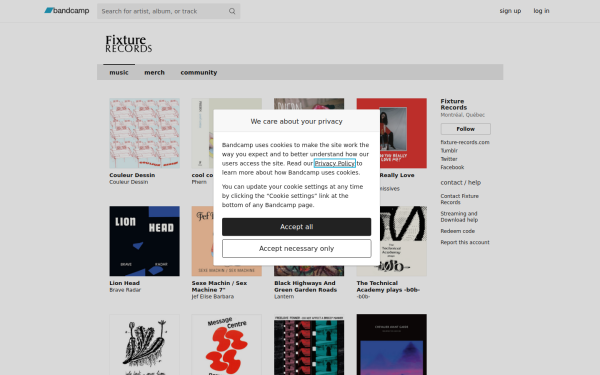Image resolution: width=600 pixels, height=375 pixels.
Task: Click the Redeem code link
Action: [x=457, y=231]
